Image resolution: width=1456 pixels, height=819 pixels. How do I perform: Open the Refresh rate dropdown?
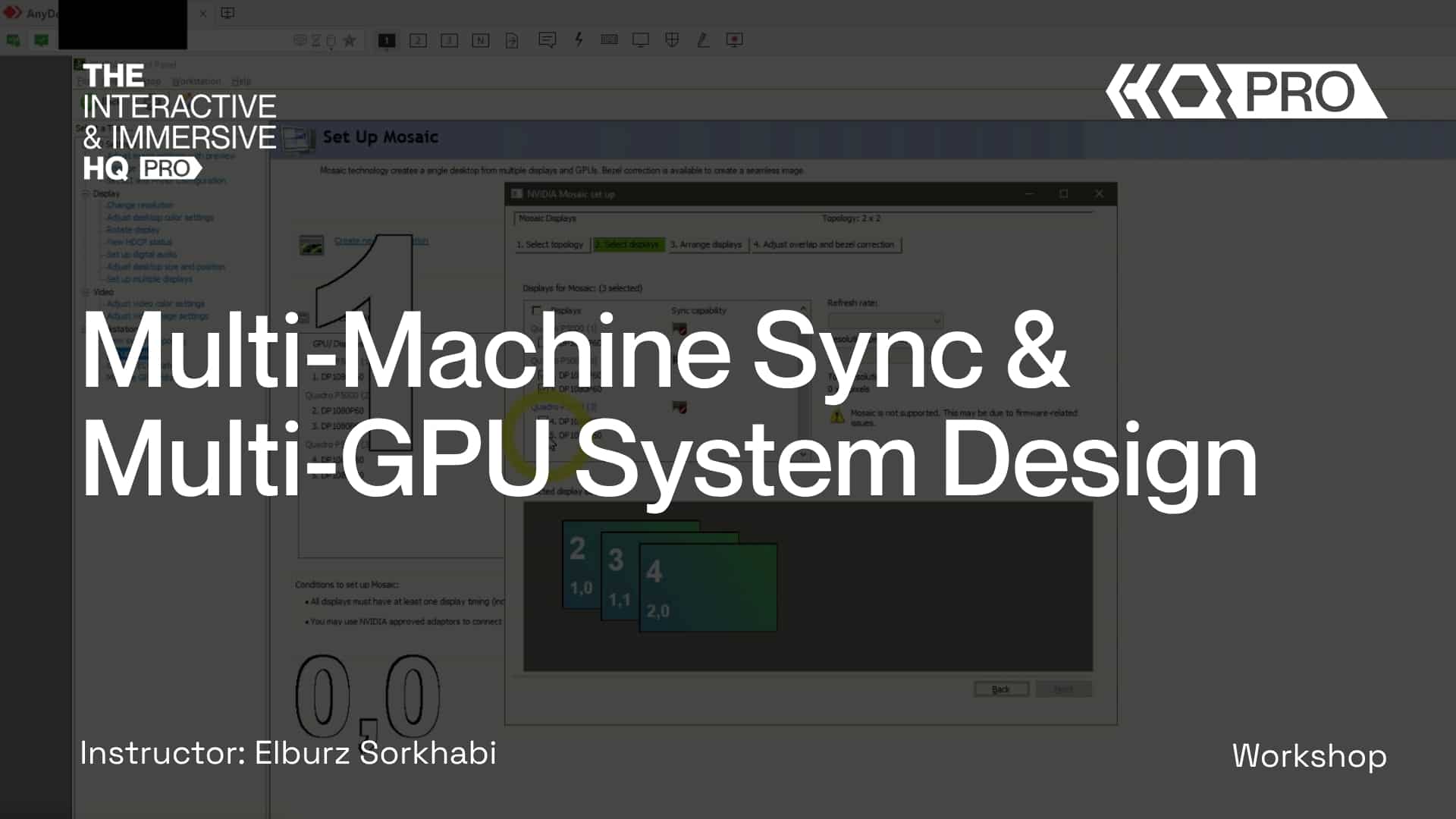(885, 321)
